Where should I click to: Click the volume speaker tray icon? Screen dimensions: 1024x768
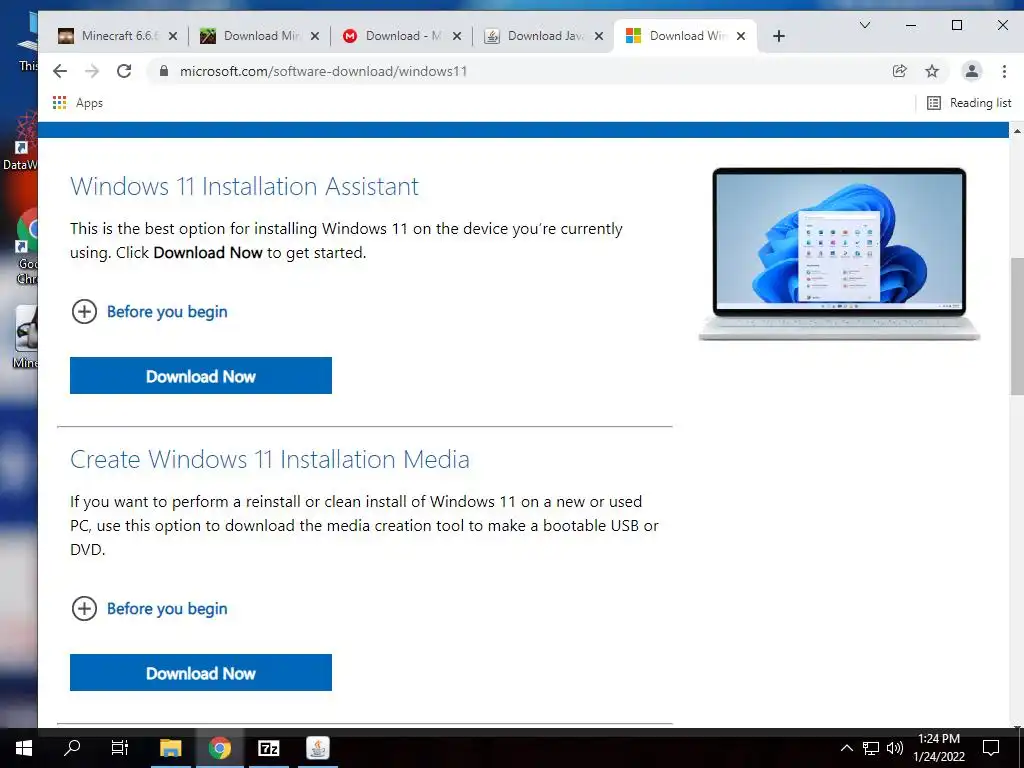pyautogui.click(x=895, y=748)
